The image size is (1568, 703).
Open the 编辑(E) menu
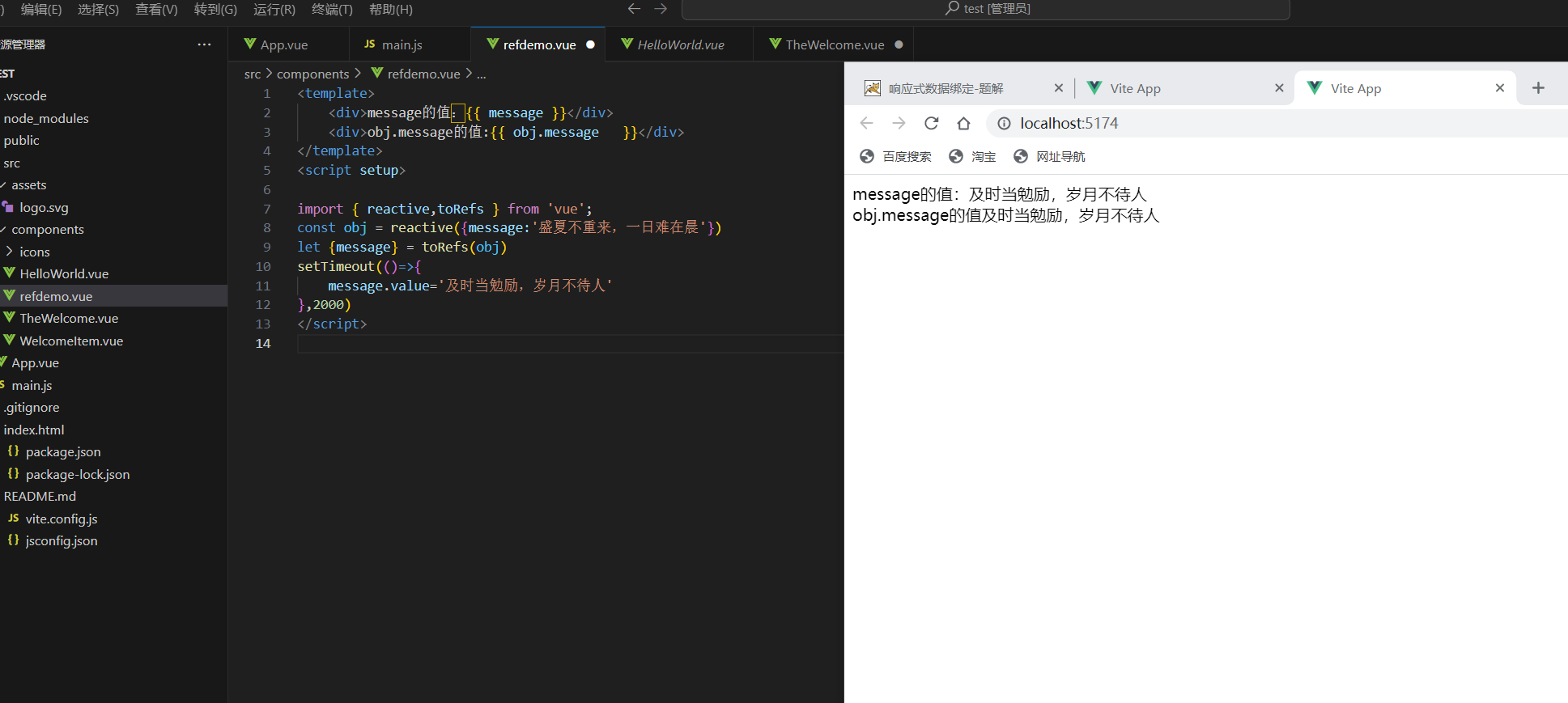coord(40,9)
